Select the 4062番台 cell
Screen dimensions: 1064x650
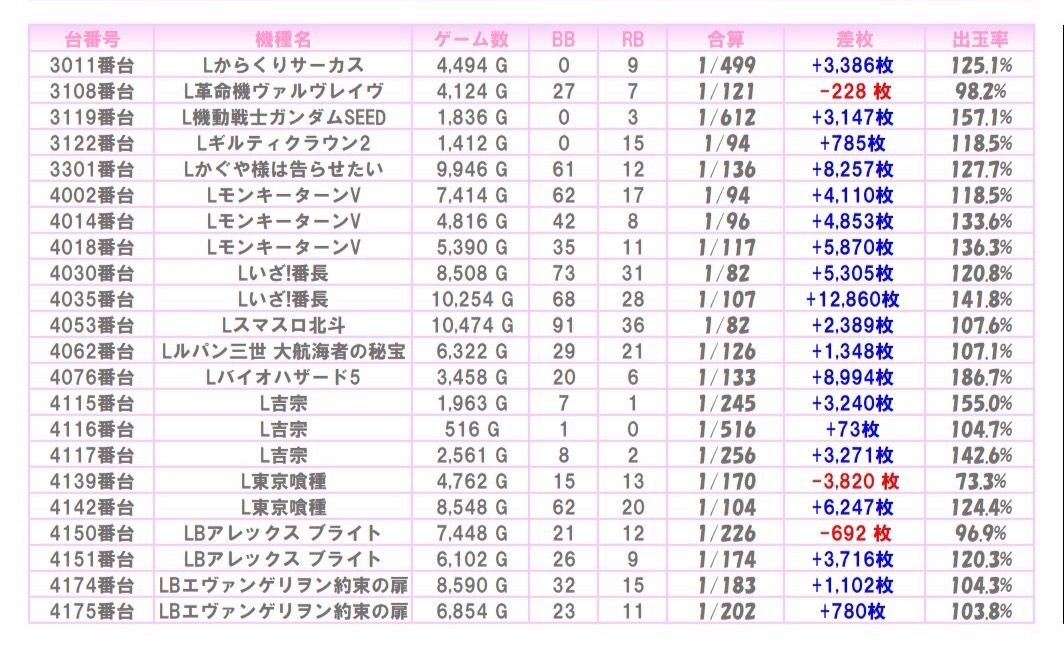(x=92, y=351)
